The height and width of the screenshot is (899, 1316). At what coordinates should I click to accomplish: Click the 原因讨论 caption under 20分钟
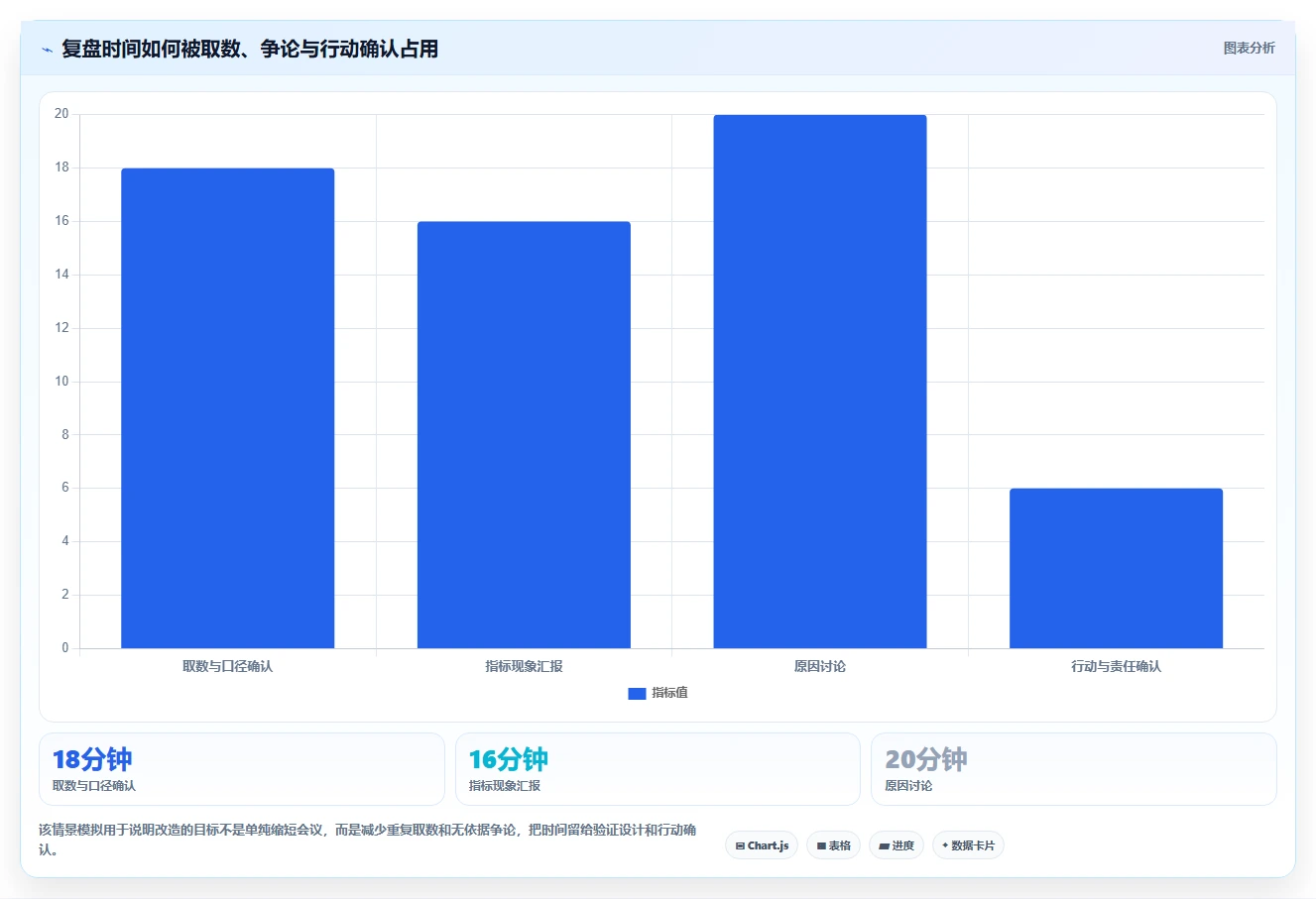coord(908,786)
